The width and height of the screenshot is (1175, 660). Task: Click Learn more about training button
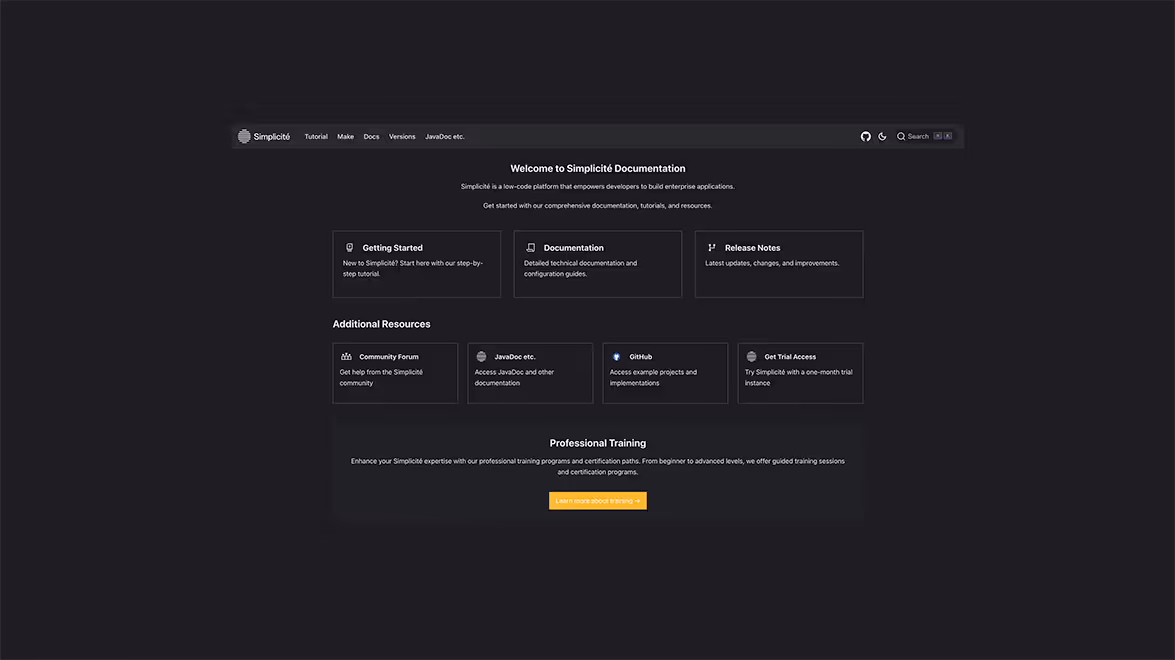tap(598, 500)
